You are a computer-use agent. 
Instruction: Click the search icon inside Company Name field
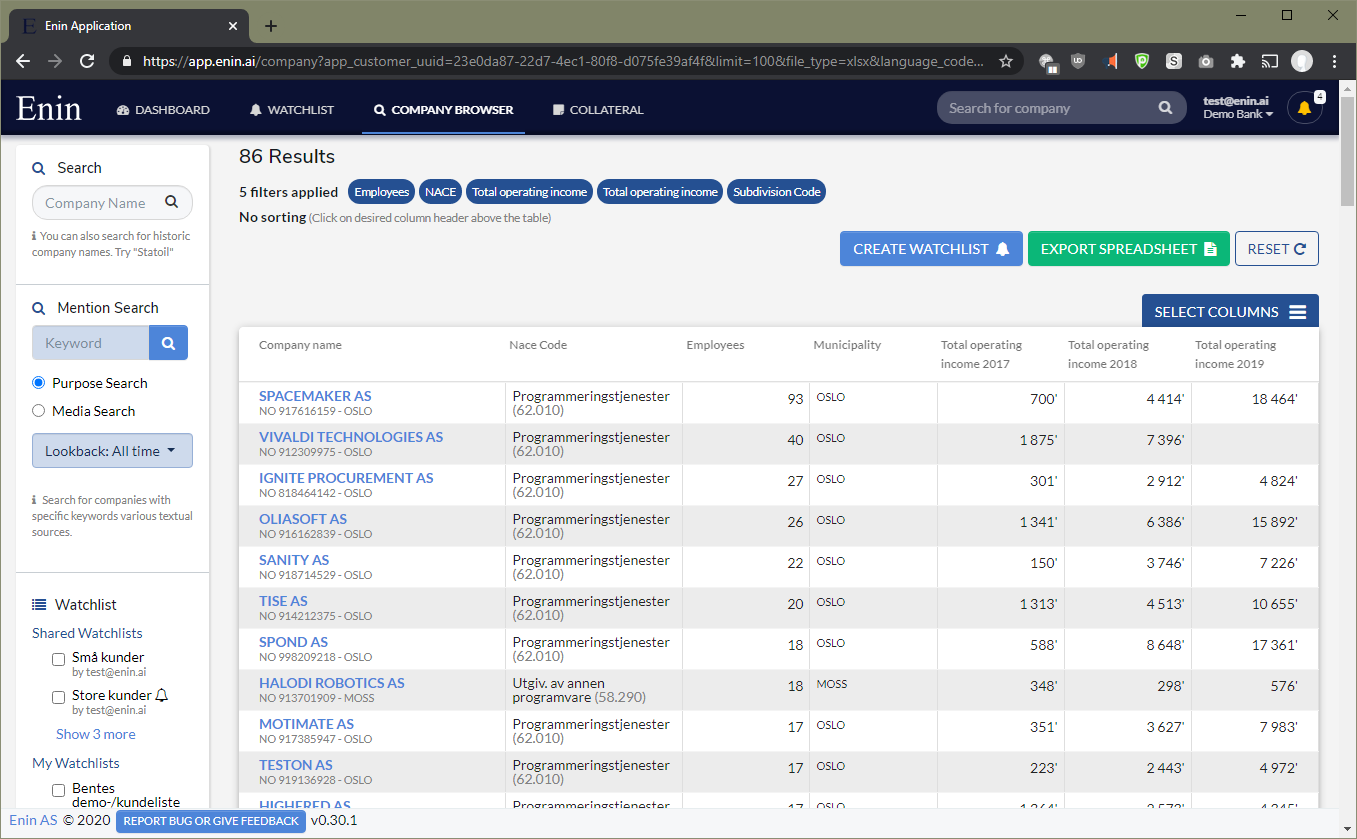click(x=171, y=202)
